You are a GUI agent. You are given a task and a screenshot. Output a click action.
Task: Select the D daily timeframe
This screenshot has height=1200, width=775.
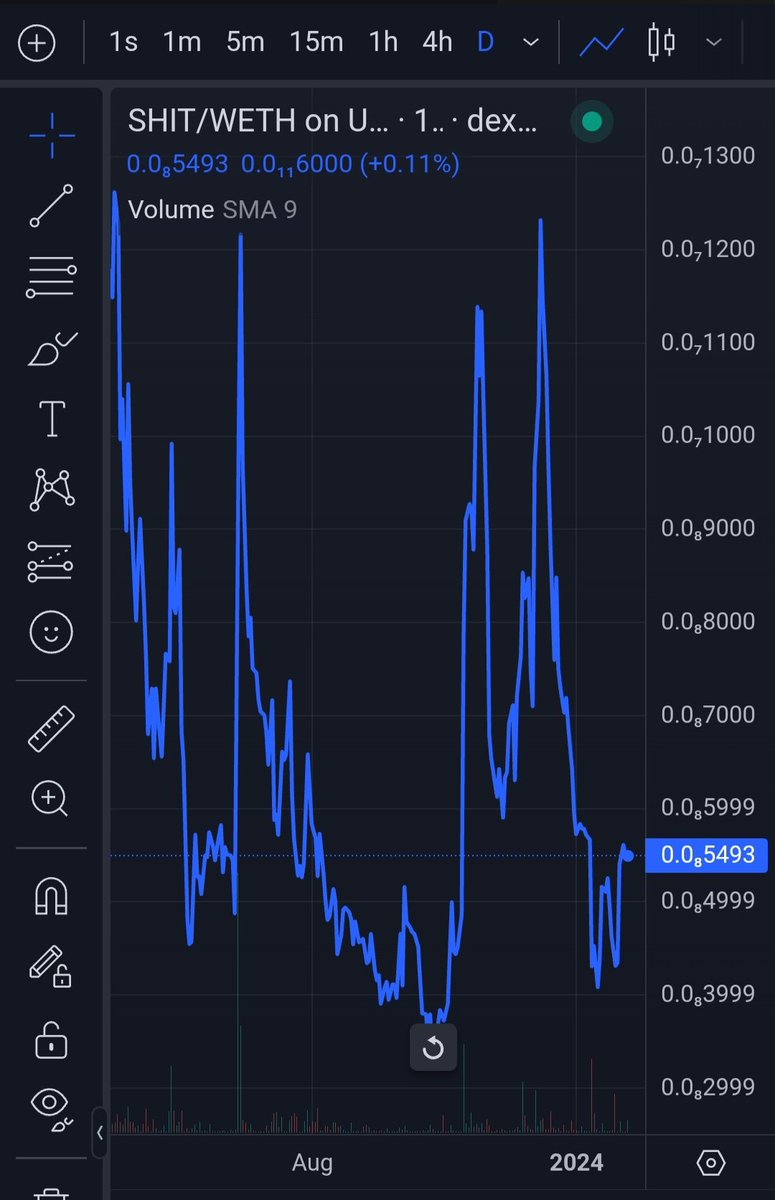point(485,43)
